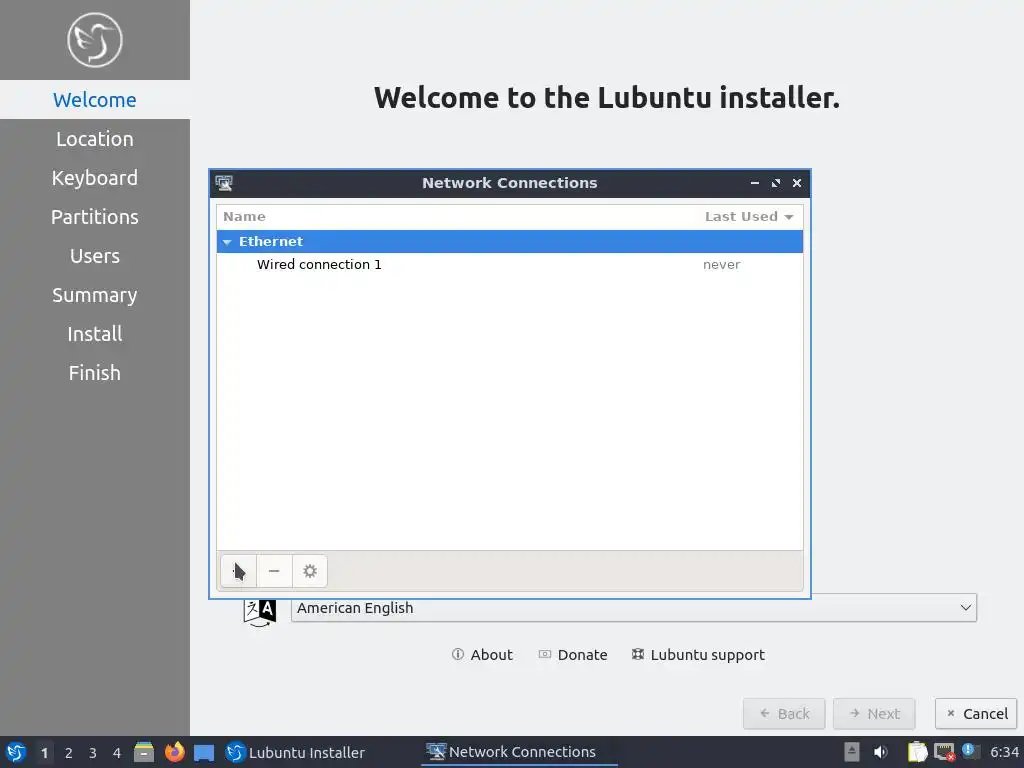Switch to Network Connections taskbar entry
This screenshot has height=768, width=1024.
(x=519, y=752)
